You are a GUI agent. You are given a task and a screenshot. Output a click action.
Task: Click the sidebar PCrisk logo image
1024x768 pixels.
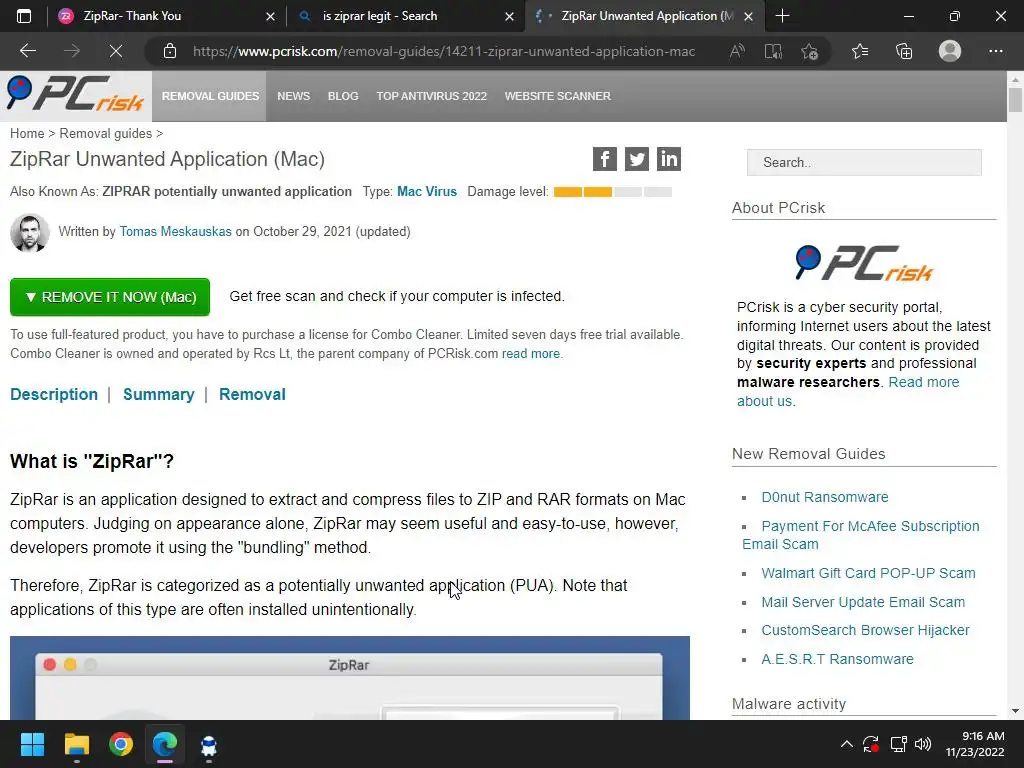click(x=864, y=263)
